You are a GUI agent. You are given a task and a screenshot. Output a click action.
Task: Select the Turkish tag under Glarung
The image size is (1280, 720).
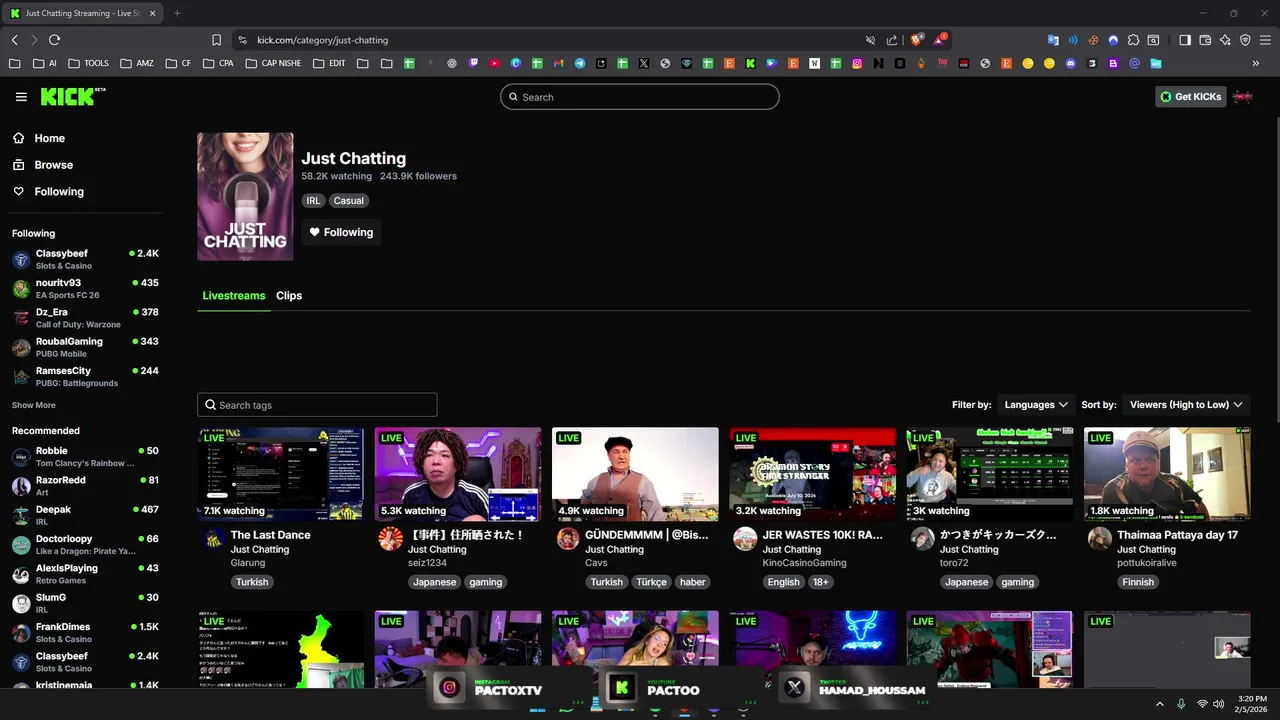coord(252,582)
